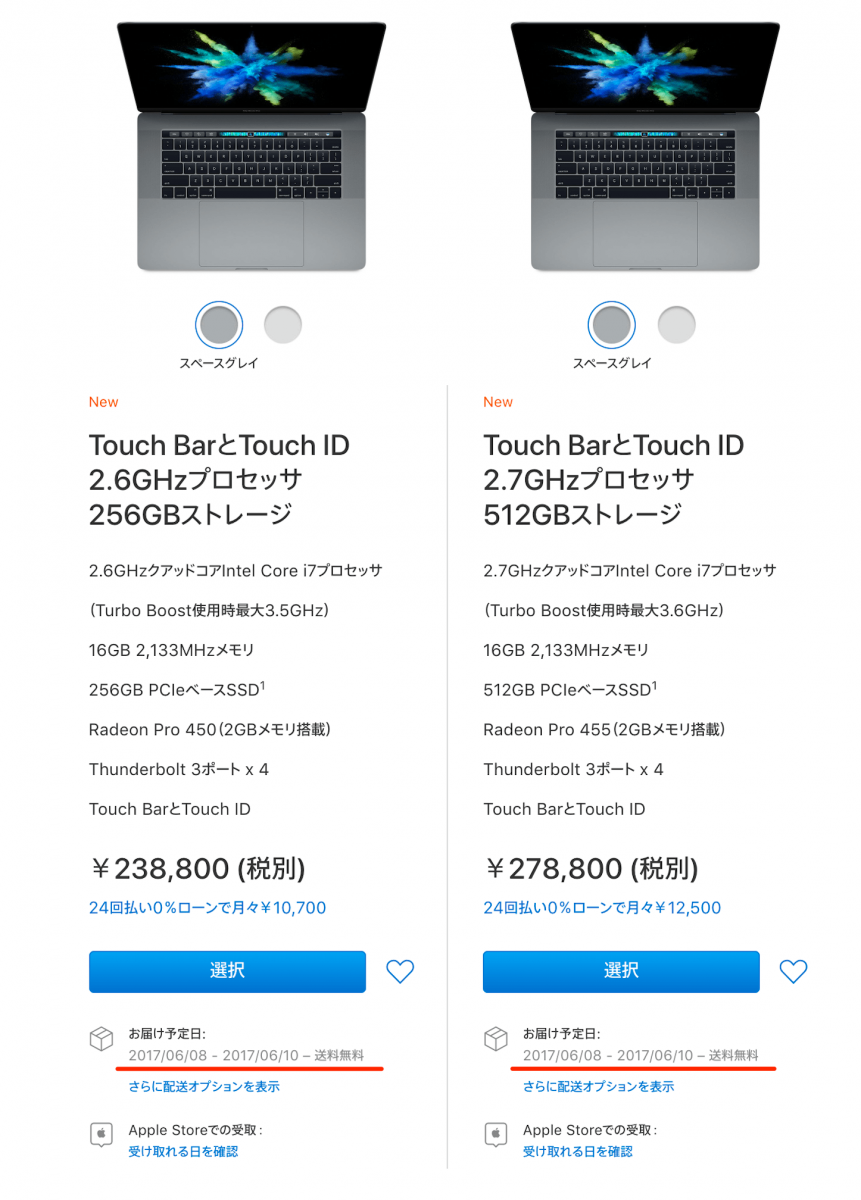Click the heart favorite icon for the 2.7GHz model

793,971
